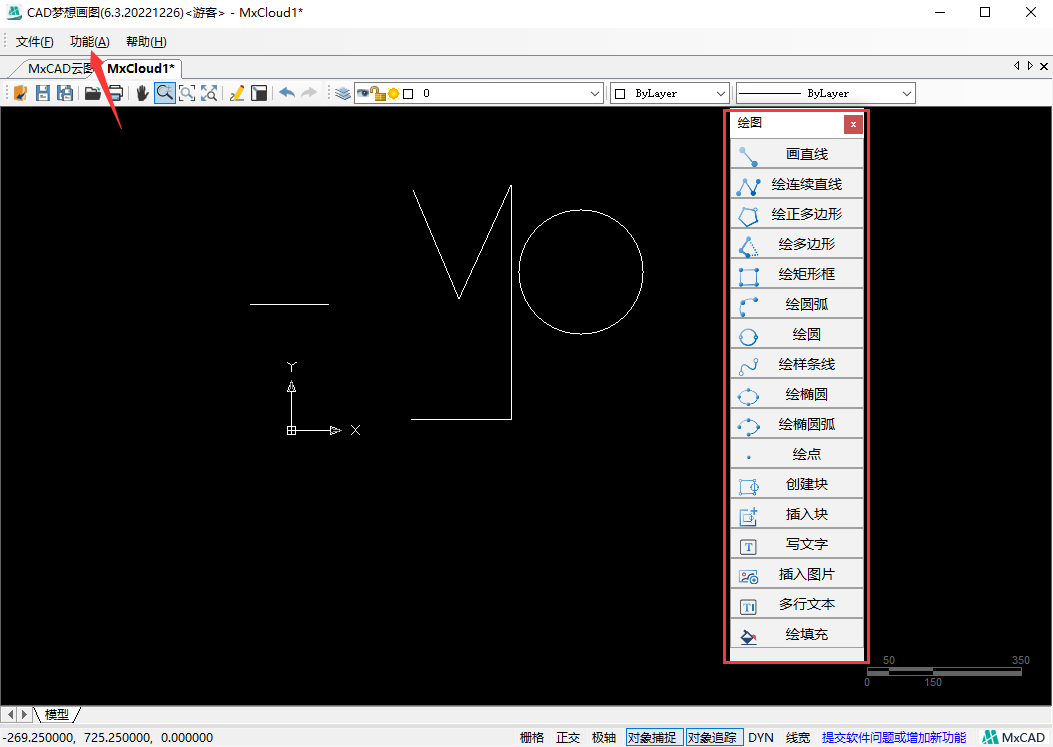
Task: Switch to the MxCAD云图 tab
Action: coord(59,69)
